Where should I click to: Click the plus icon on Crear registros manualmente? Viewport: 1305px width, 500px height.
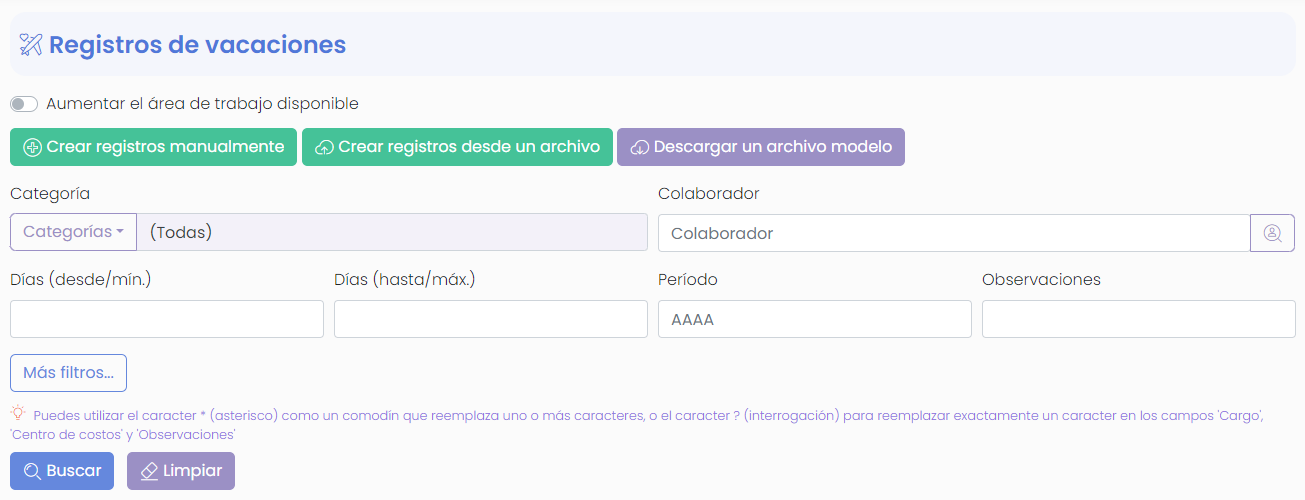[x=32, y=147]
